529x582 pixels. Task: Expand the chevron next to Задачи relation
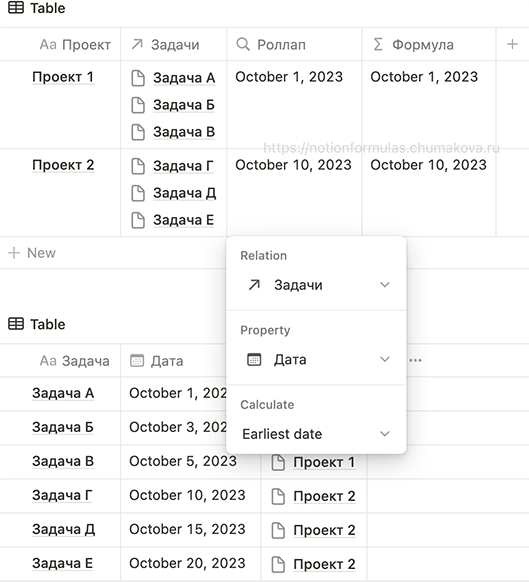pyautogui.click(x=385, y=285)
